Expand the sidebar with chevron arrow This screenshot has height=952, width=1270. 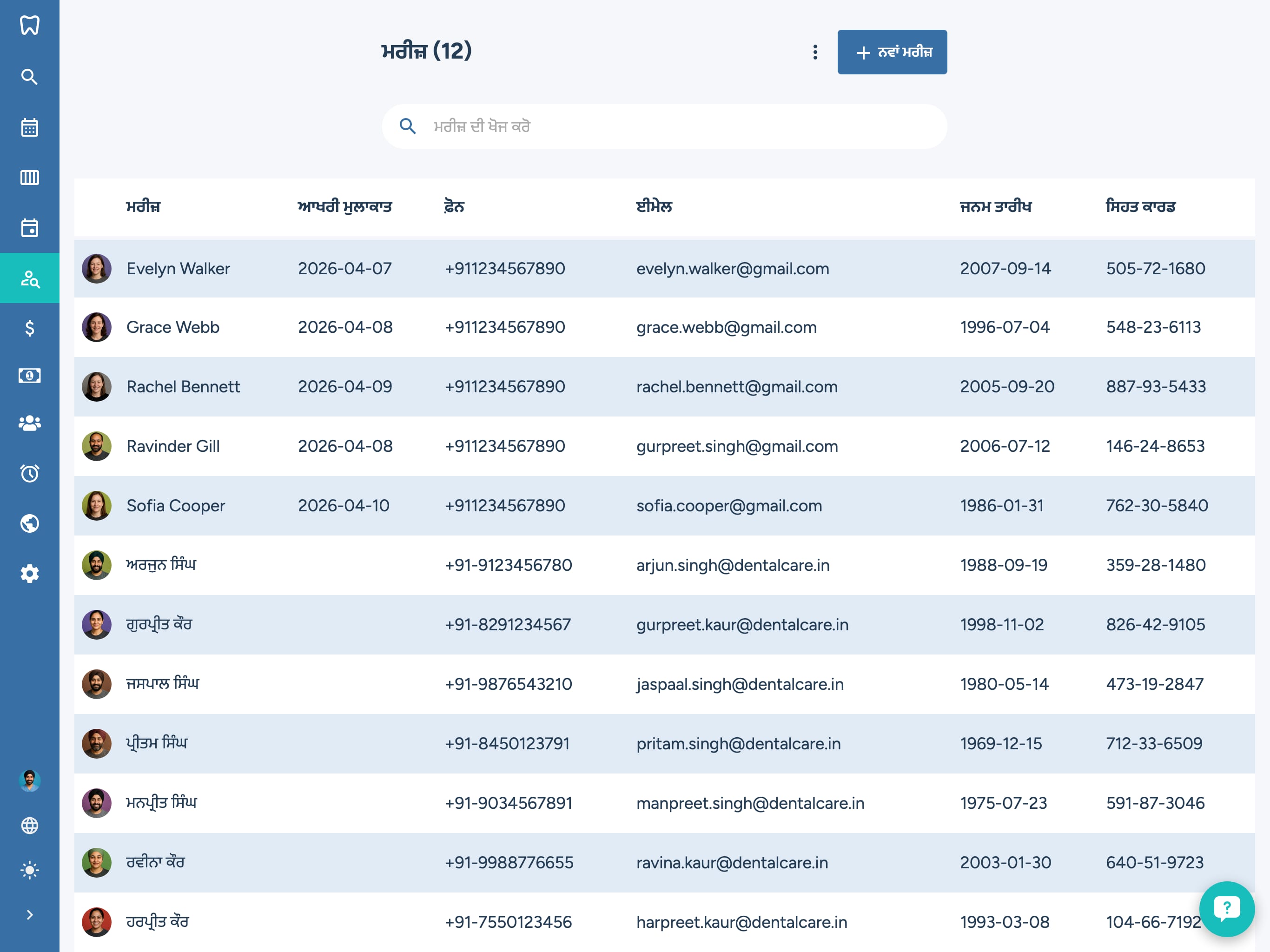click(x=29, y=915)
